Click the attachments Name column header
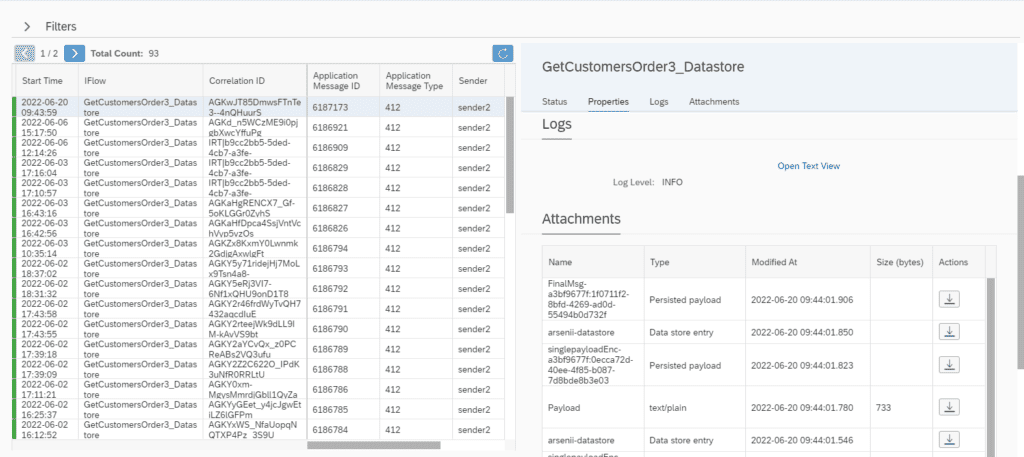The height and width of the screenshot is (457, 1024). click(593, 262)
